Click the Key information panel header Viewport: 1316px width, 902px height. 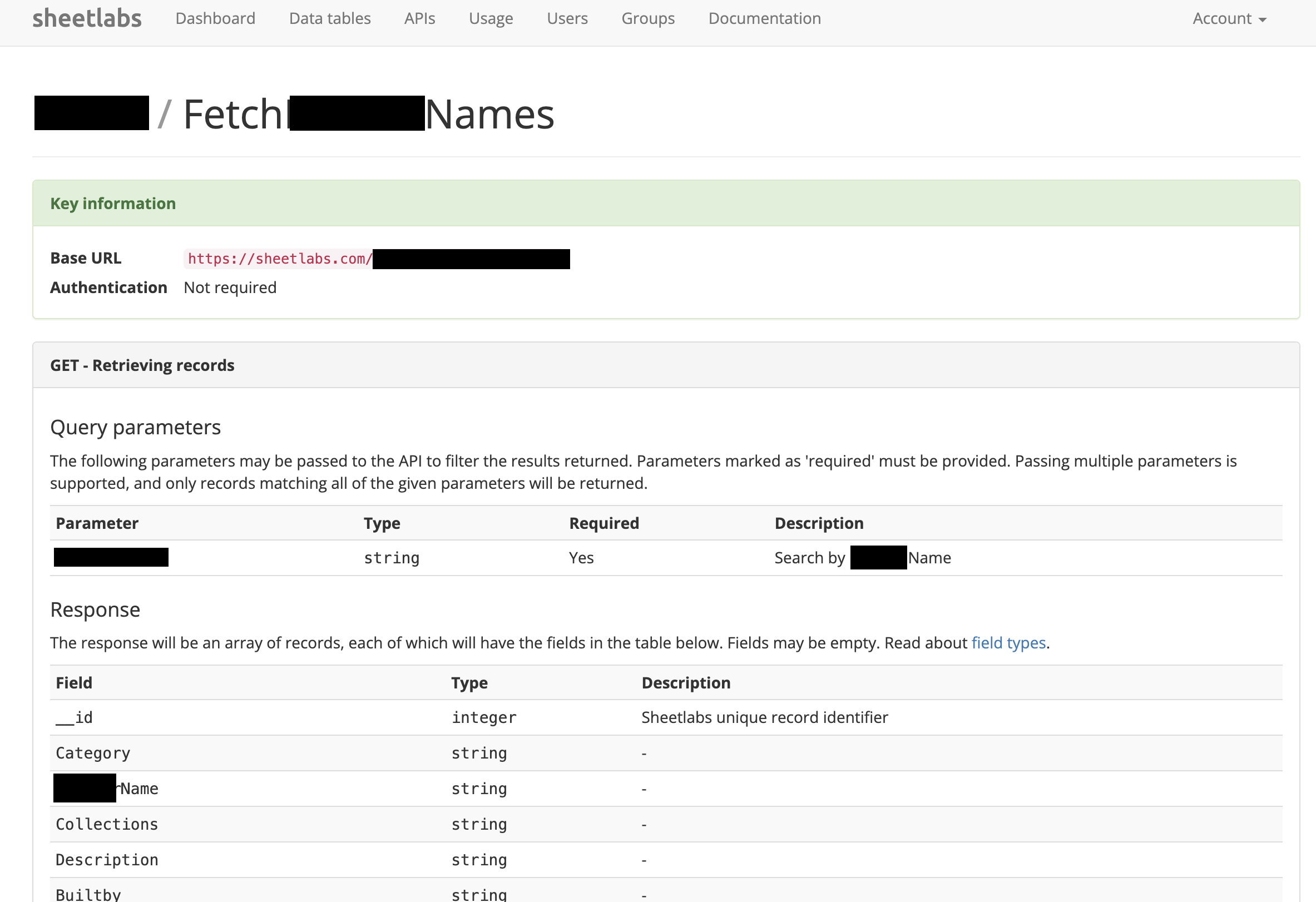click(x=666, y=204)
